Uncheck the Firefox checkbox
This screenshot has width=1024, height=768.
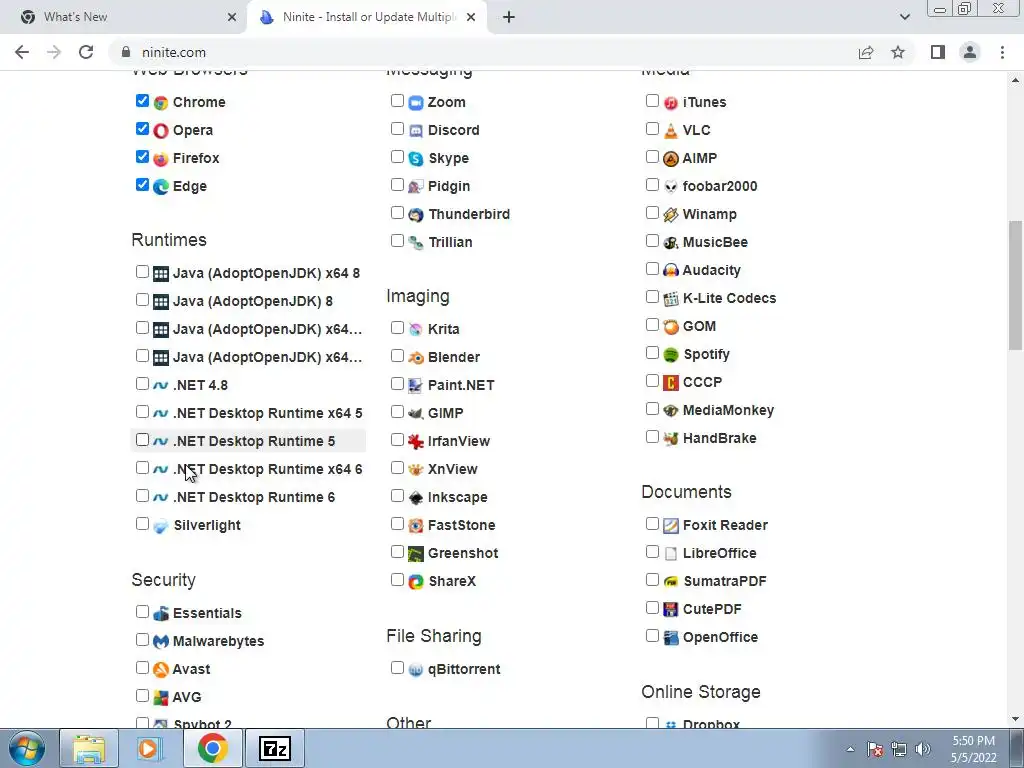tap(142, 157)
